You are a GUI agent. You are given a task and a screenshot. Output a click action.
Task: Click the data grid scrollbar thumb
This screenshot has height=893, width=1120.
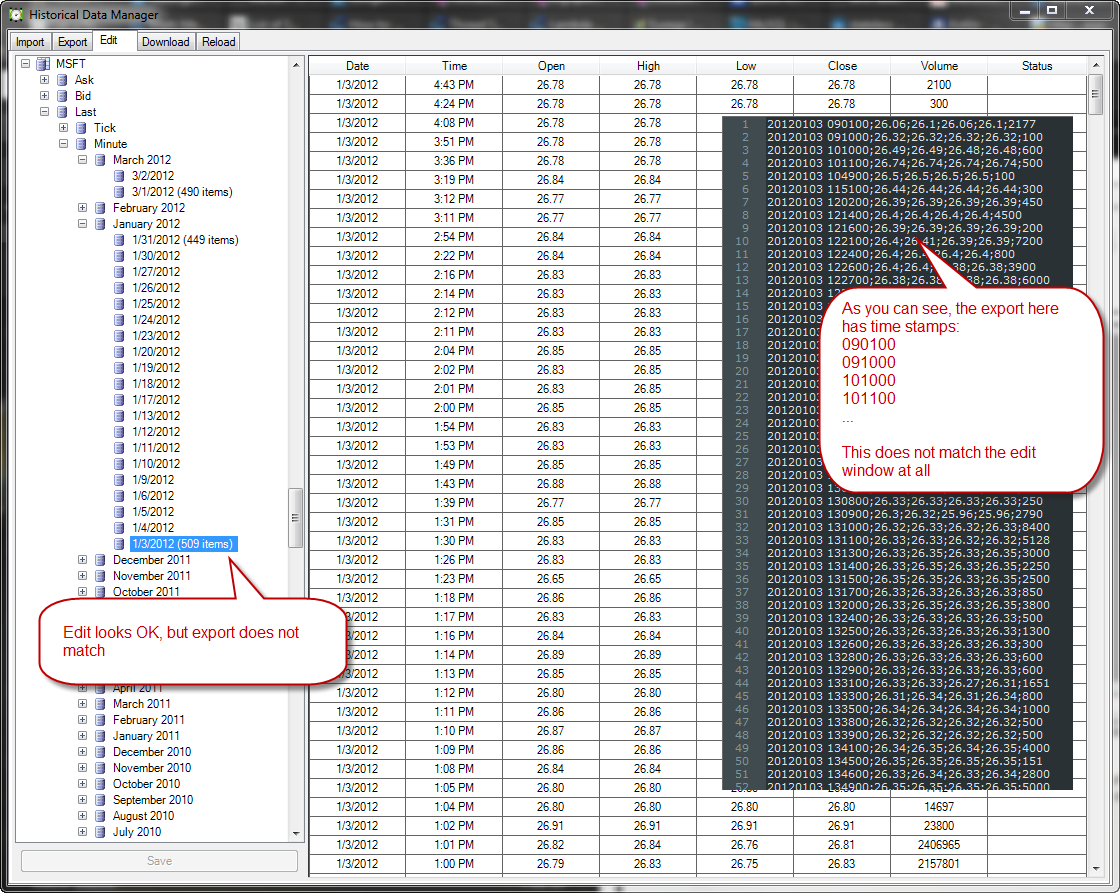coord(1096,95)
